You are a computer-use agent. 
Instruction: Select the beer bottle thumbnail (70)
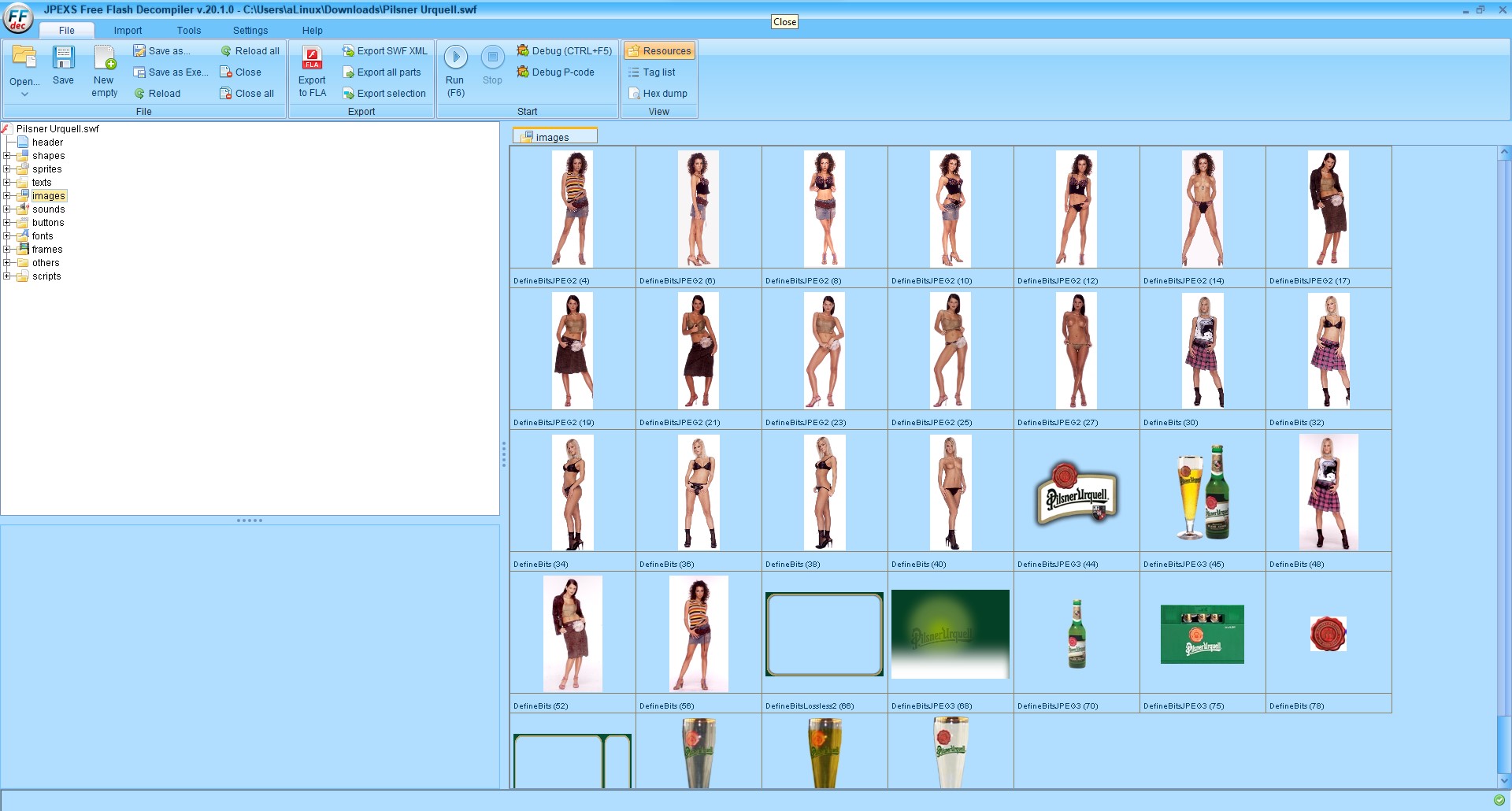point(1077,634)
